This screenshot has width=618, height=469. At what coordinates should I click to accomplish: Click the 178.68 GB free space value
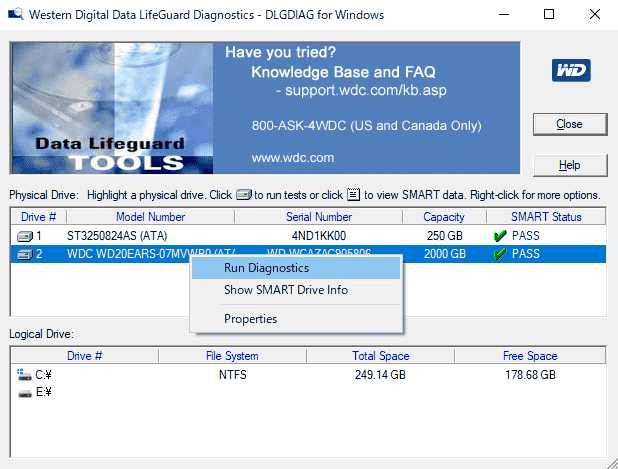(531, 375)
